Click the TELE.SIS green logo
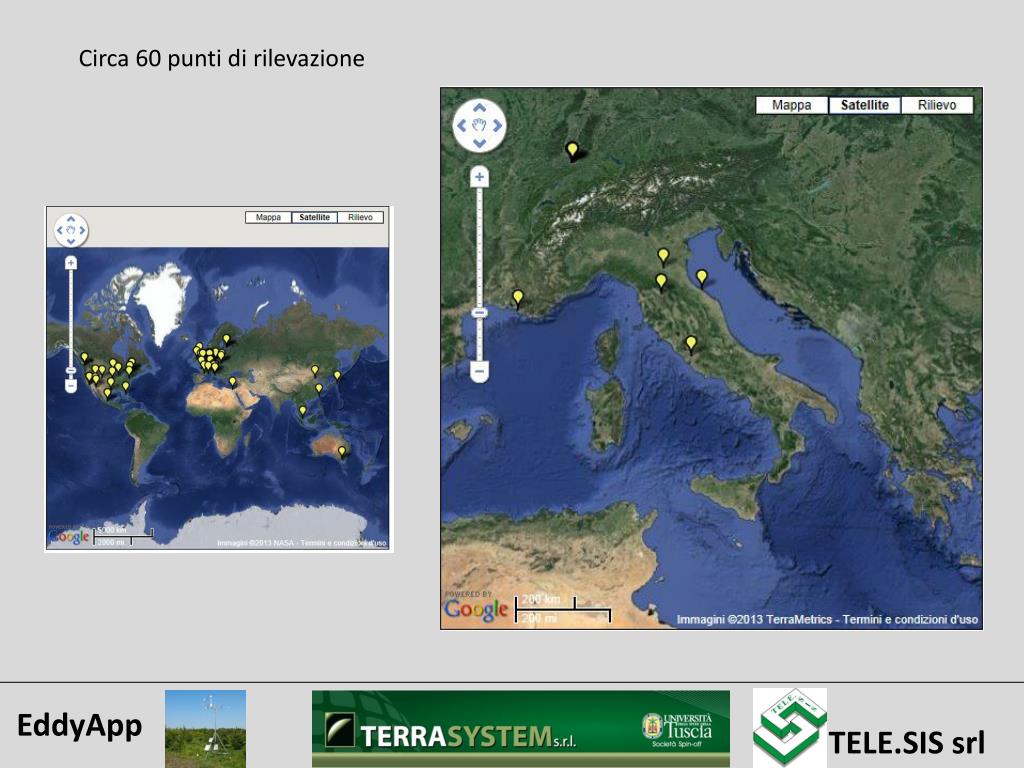This screenshot has width=1024, height=768. (x=790, y=727)
